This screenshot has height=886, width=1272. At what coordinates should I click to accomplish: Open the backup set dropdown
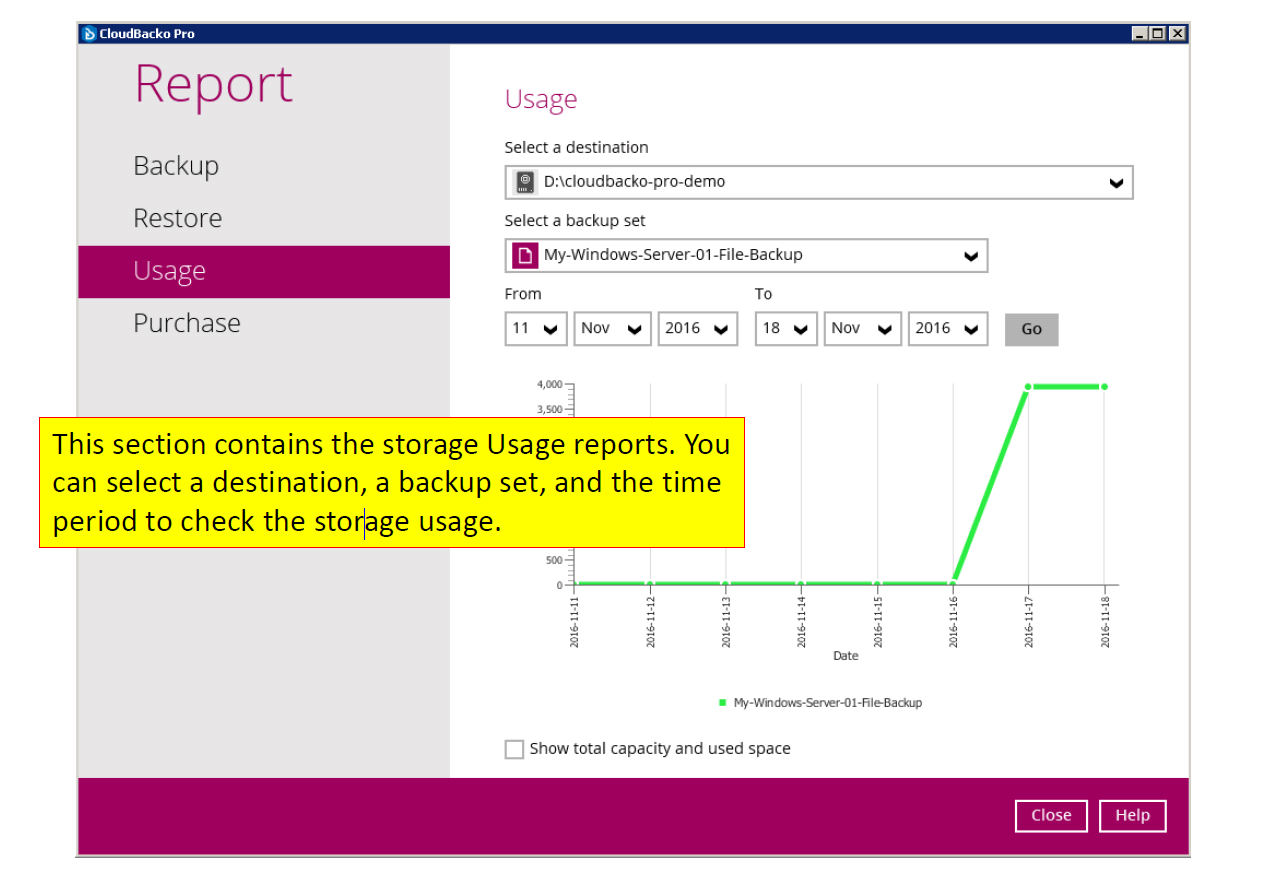click(970, 256)
